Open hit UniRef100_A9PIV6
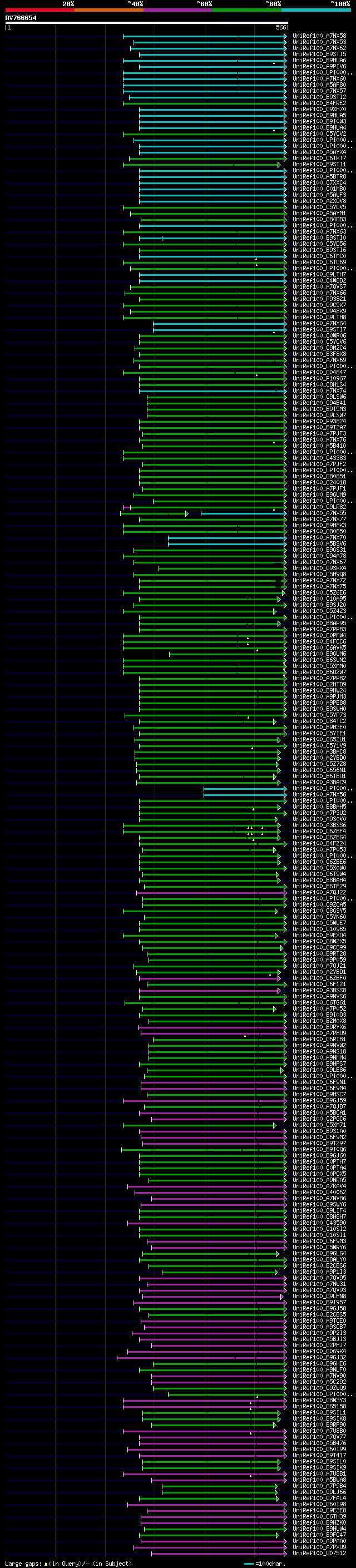Viewport: 356px width, 1568px height. click(319, 66)
